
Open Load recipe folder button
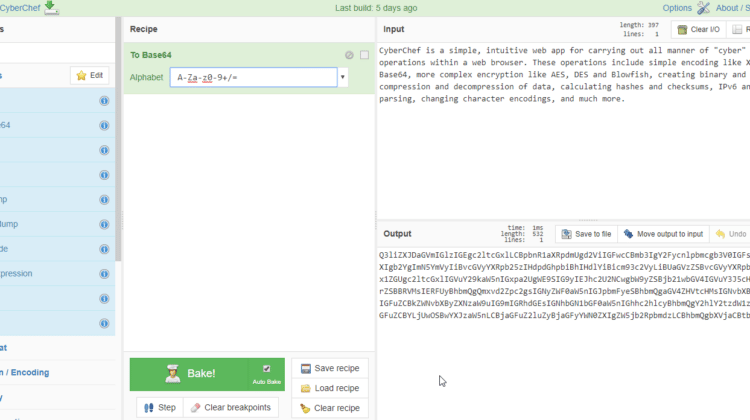pyautogui.click(x=330, y=388)
